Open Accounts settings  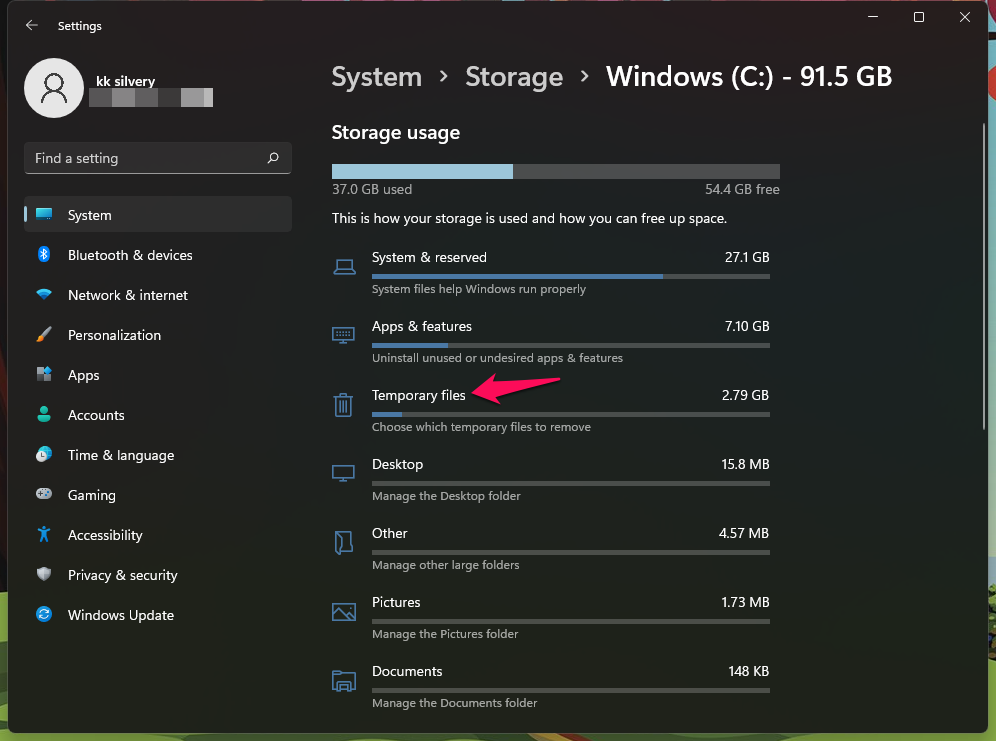click(158, 415)
